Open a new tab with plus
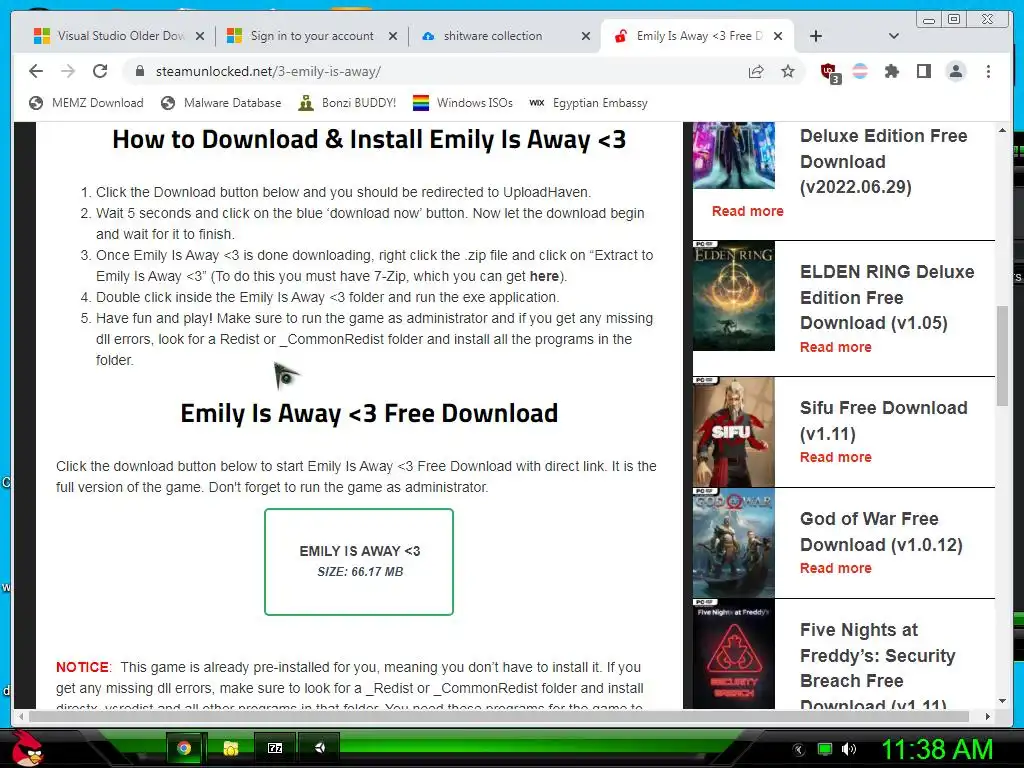 (816, 36)
